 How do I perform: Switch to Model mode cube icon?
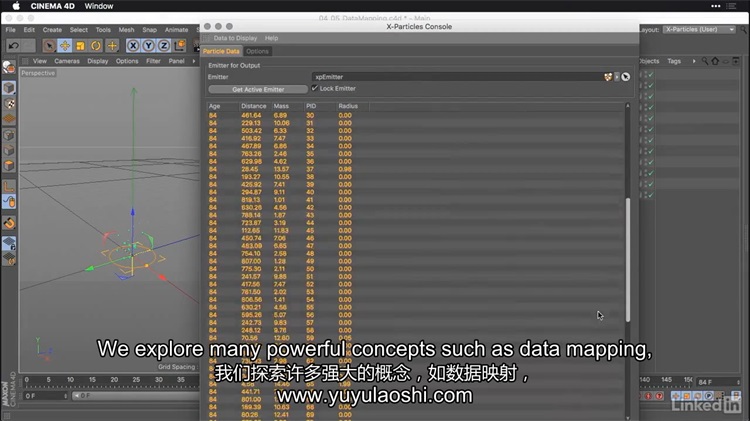(9, 88)
